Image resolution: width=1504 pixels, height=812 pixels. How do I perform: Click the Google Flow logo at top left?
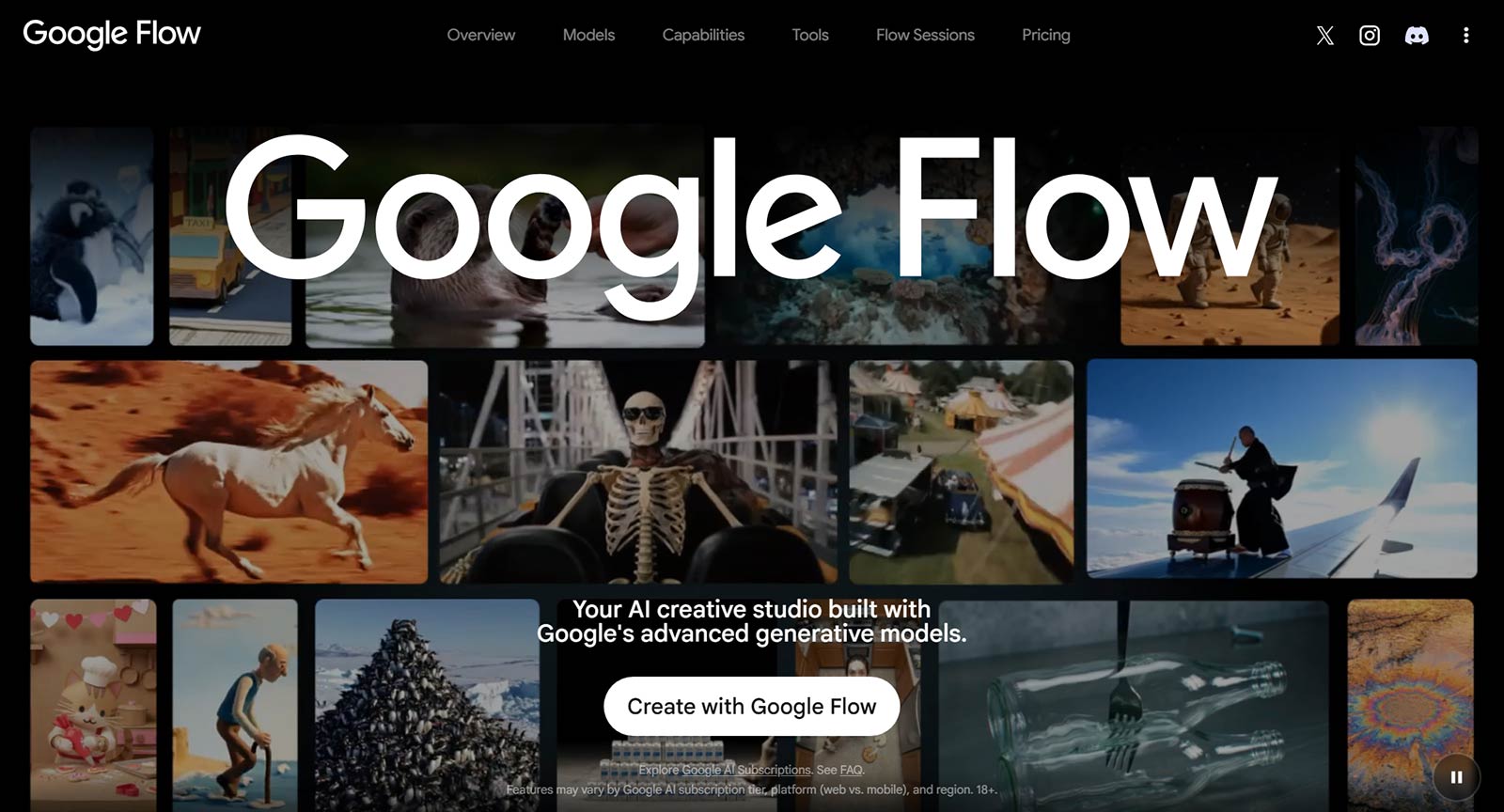point(112,34)
